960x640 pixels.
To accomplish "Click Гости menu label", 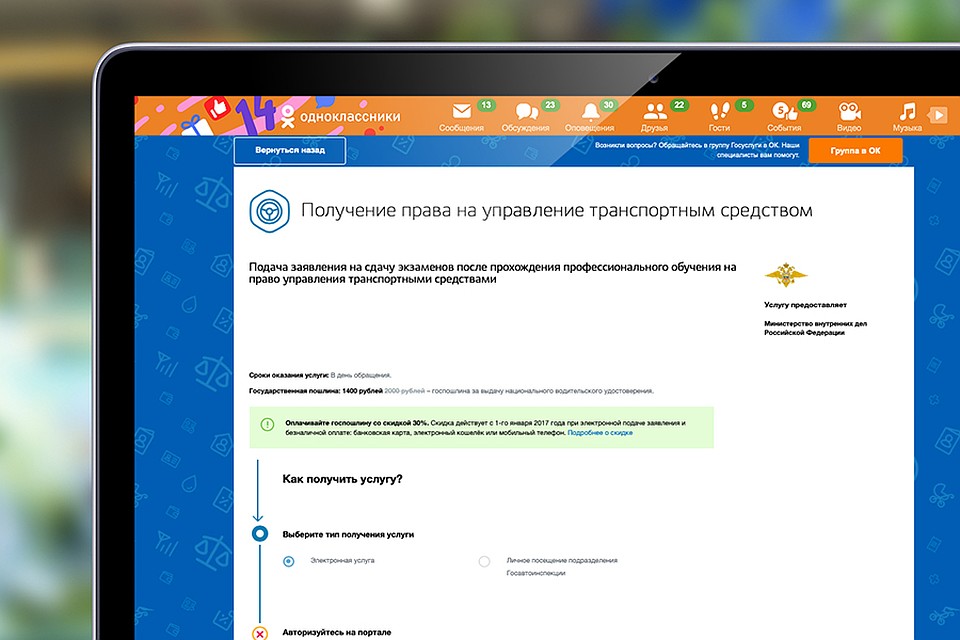I will point(719,128).
